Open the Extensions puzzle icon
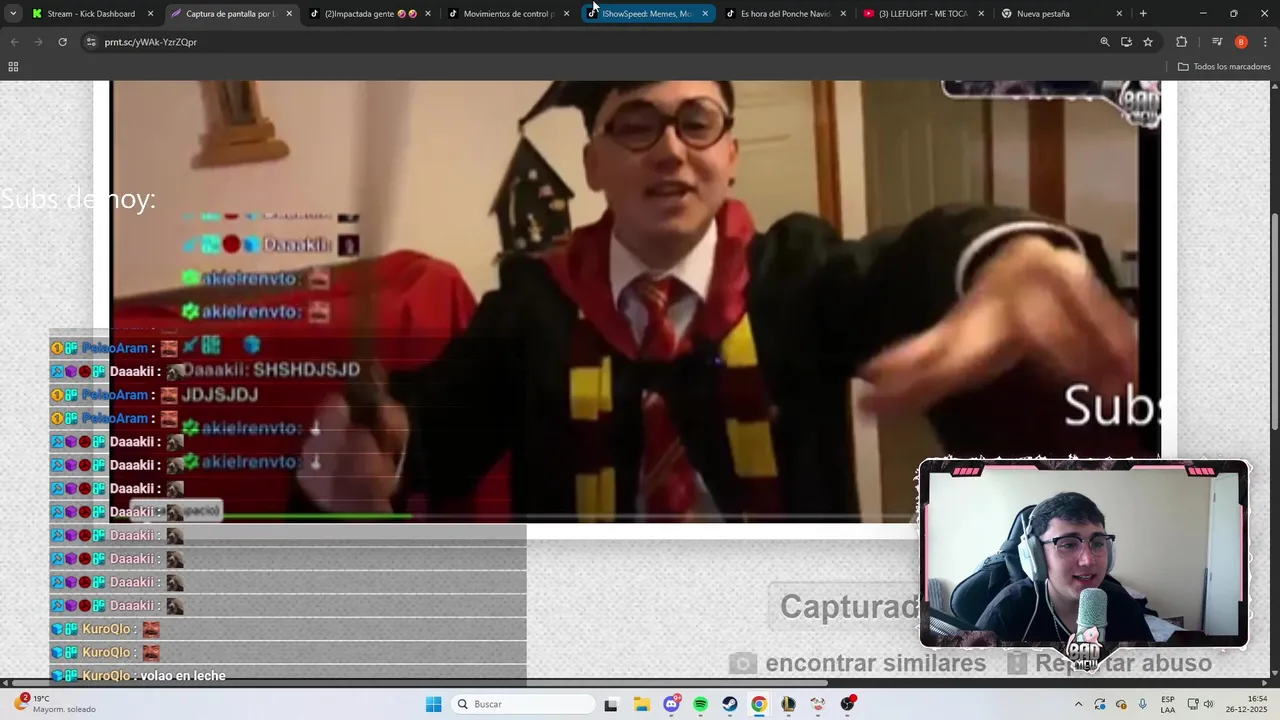This screenshot has width=1280, height=720. [1182, 42]
